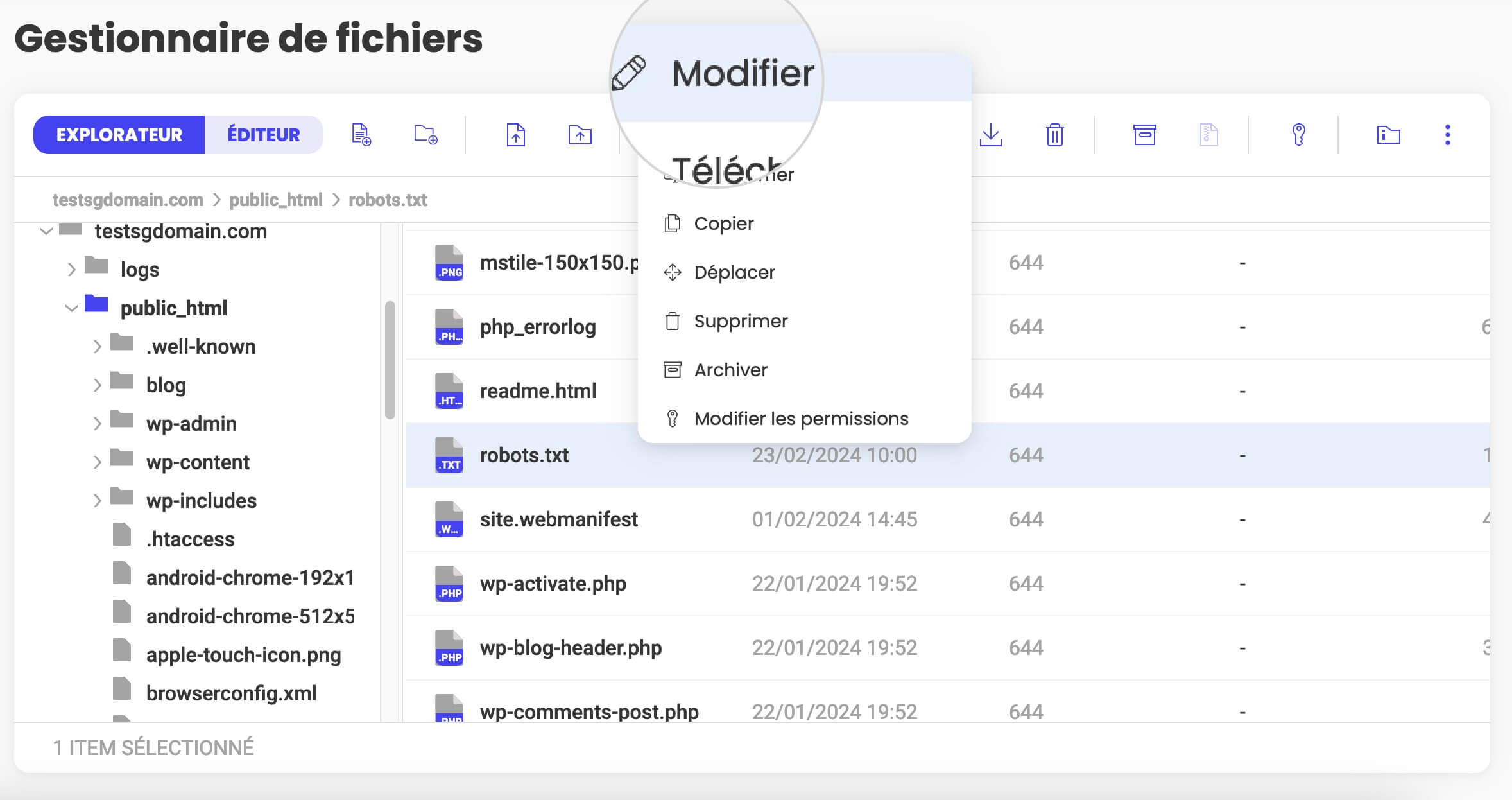Click the download icon in toolbar
This screenshot has width=1512, height=800.
click(991, 135)
